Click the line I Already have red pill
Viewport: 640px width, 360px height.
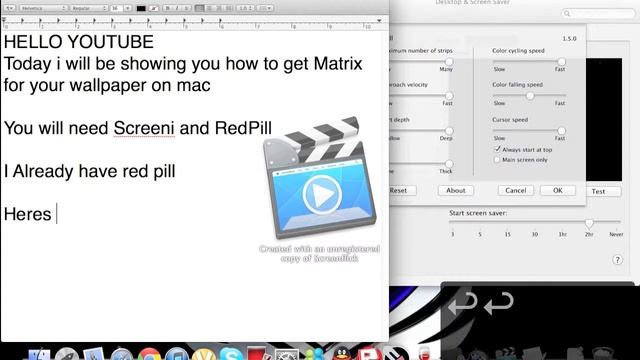[x=90, y=171]
